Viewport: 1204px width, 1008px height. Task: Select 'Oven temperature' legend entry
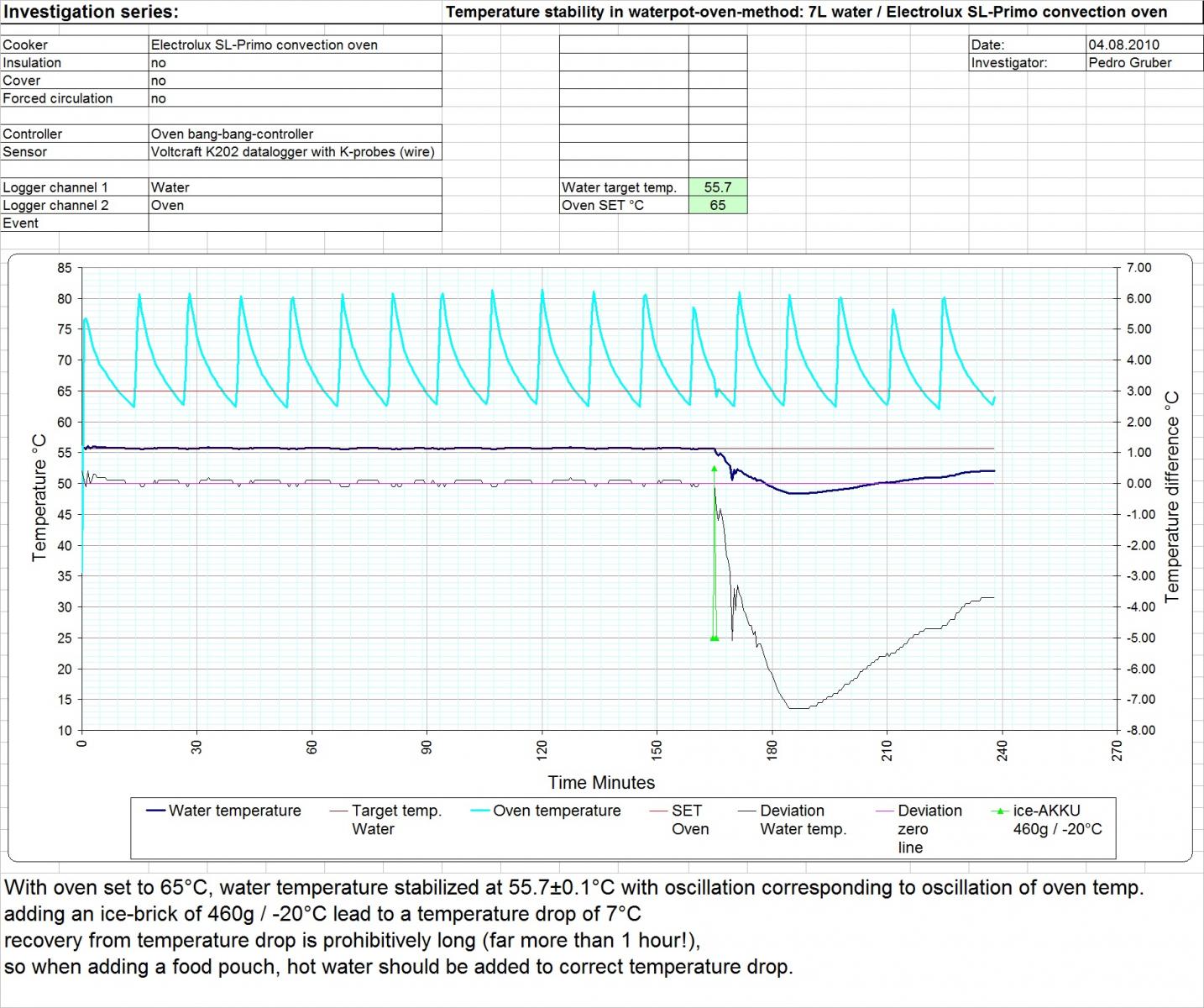click(x=546, y=811)
